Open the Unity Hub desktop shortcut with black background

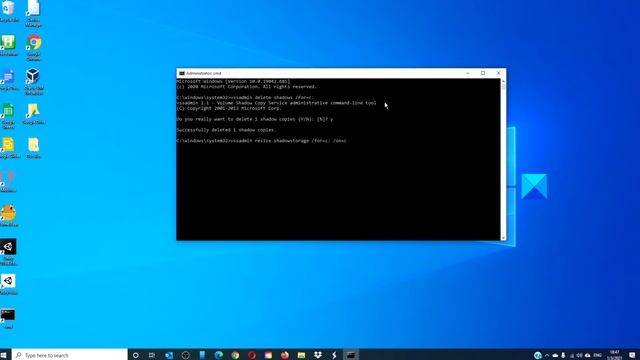point(8,252)
